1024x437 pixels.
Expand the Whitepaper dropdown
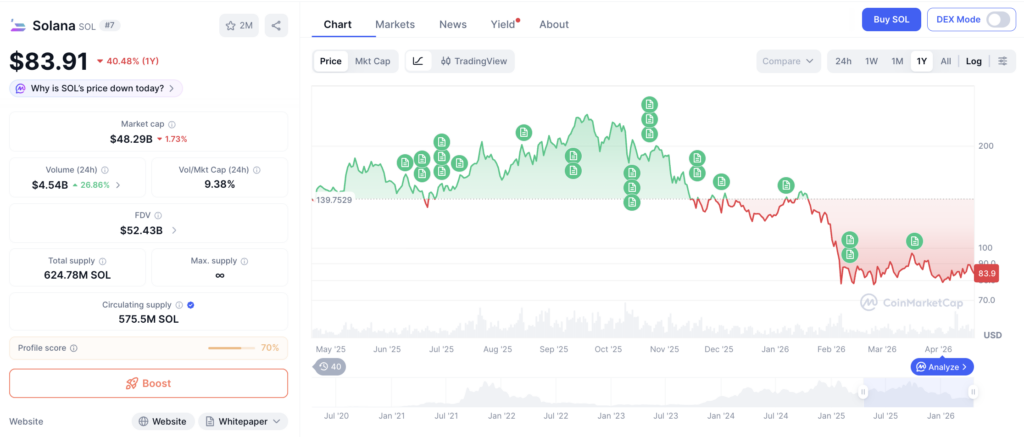point(243,421)
